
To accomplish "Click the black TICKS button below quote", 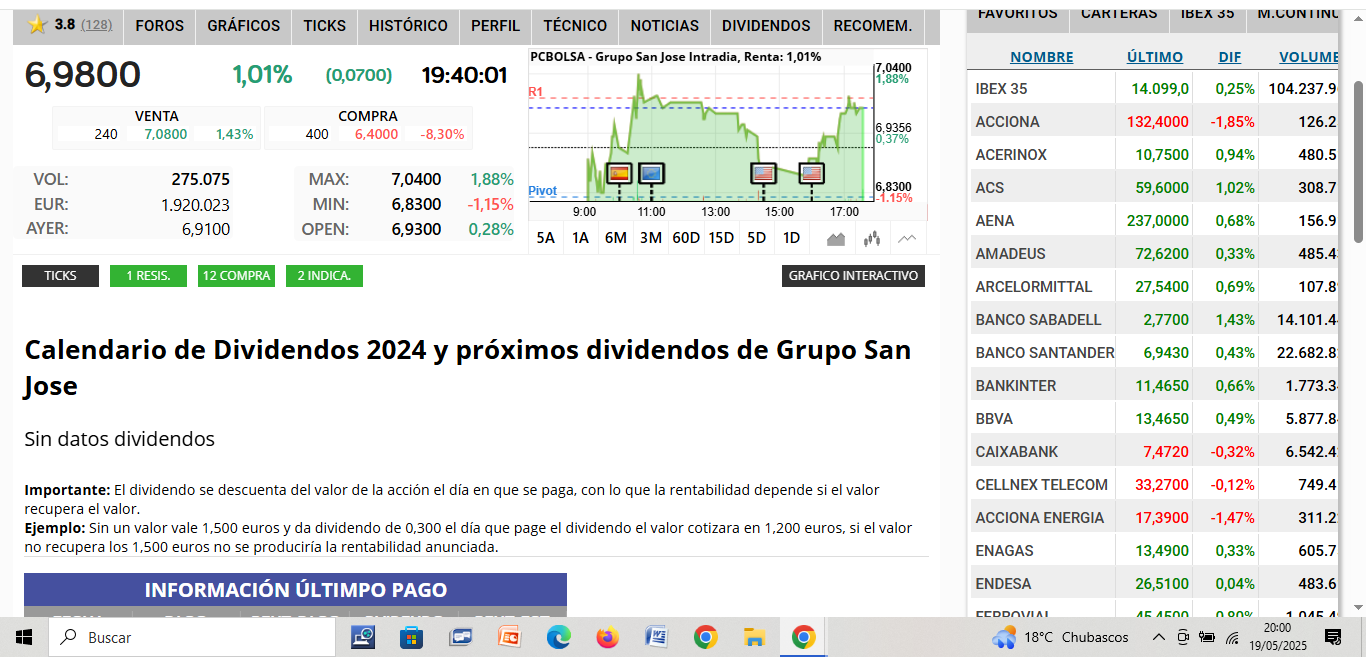I will [x=60, y=276].
